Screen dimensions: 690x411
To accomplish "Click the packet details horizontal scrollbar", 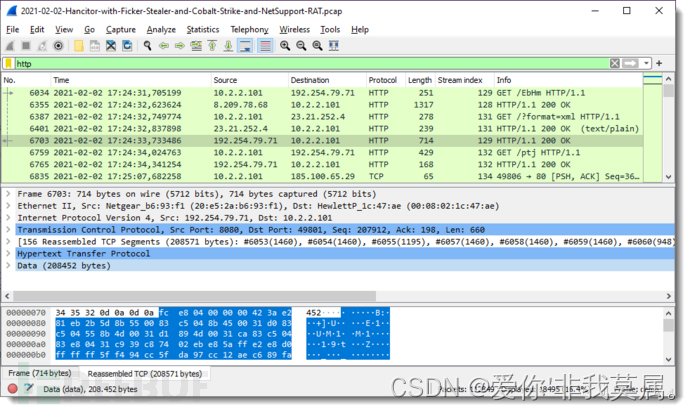I will (x=194, y=296).
